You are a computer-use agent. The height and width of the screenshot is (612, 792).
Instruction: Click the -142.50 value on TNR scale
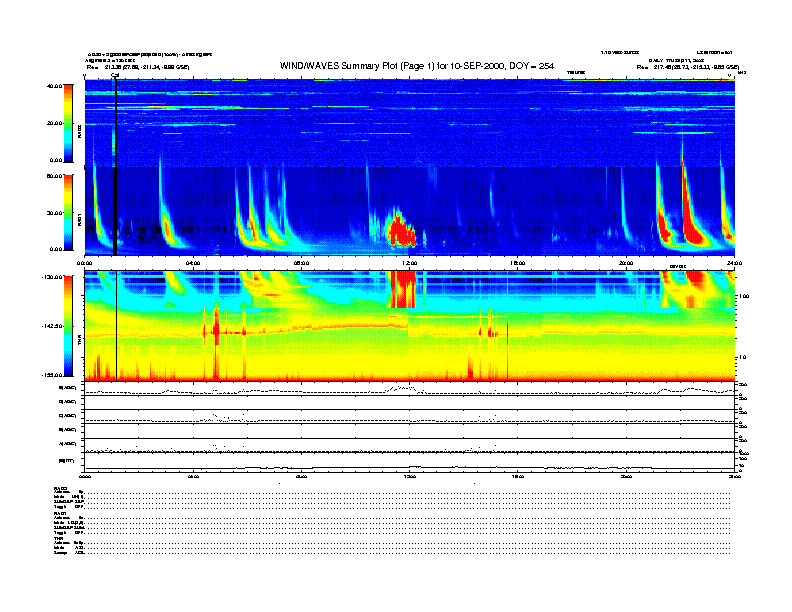click(x=52, y=326)
